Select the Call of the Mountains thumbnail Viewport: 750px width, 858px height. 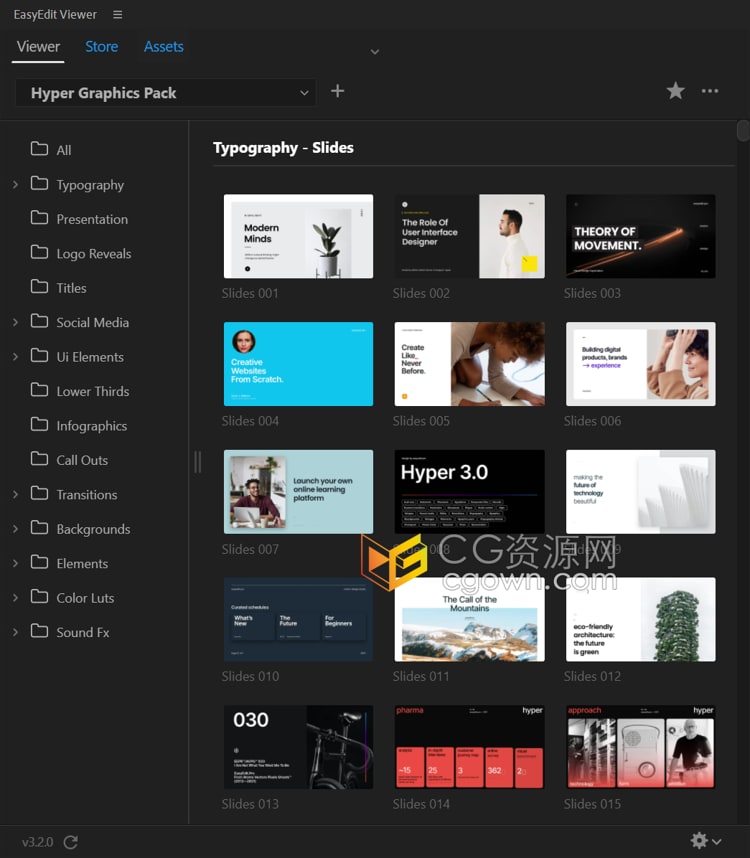(x=469, y=619)
